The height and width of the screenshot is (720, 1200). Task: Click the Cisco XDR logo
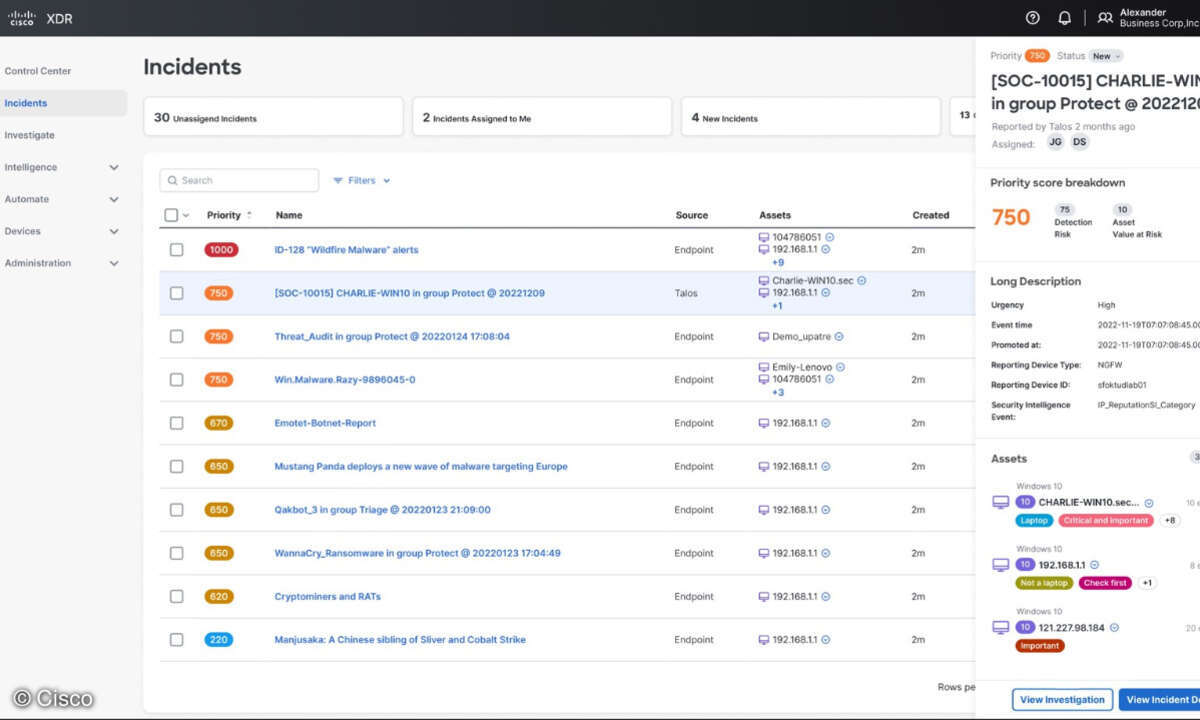pyautogui.click(x=41, y=18)
